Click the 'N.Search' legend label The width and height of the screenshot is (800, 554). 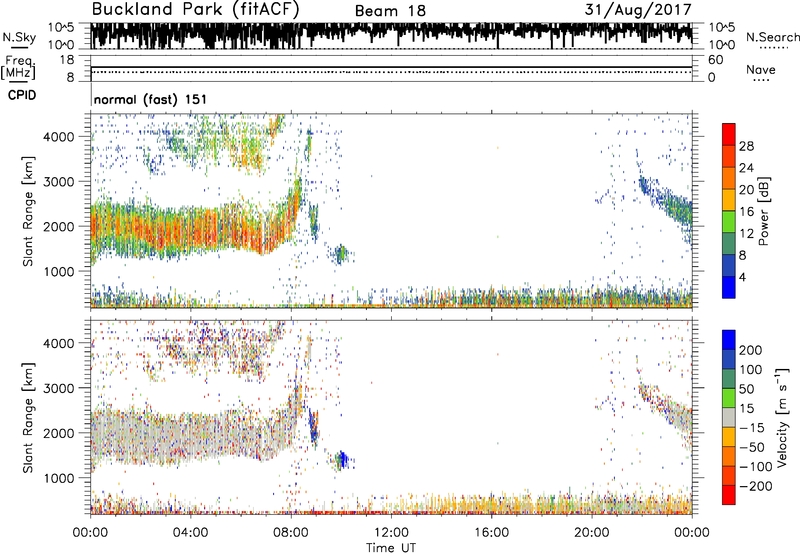(773, 37)
